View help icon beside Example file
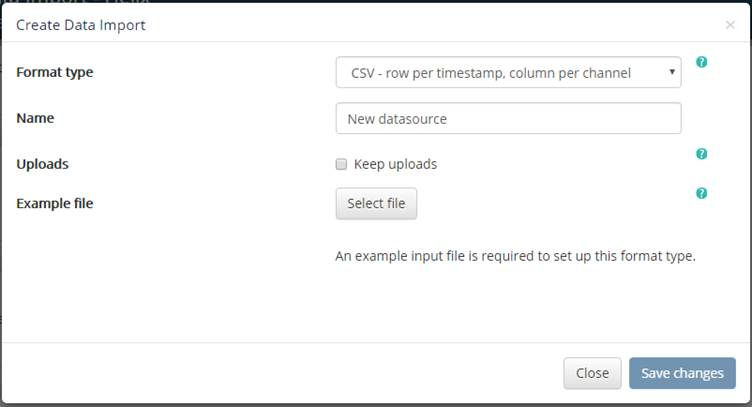Image resolution: width=752 pixels, height=407 pixels. 701,193
